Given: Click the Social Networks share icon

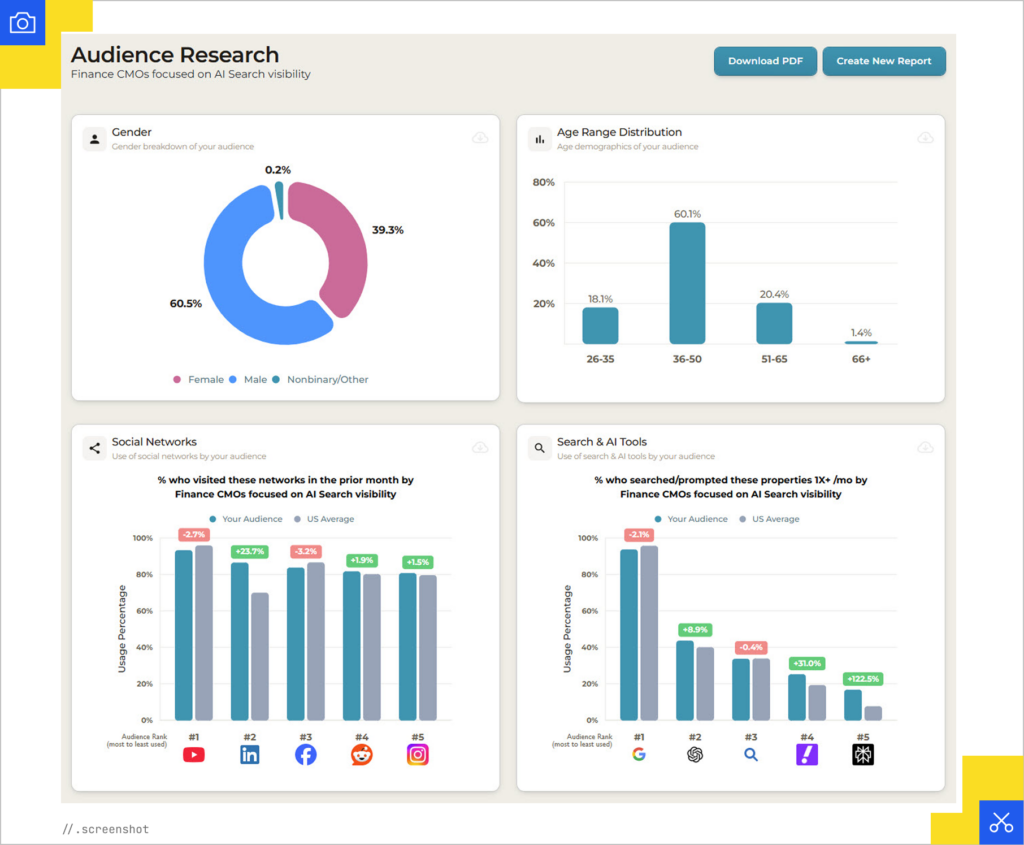Looking at the screenshot, I should click(95, 448).
